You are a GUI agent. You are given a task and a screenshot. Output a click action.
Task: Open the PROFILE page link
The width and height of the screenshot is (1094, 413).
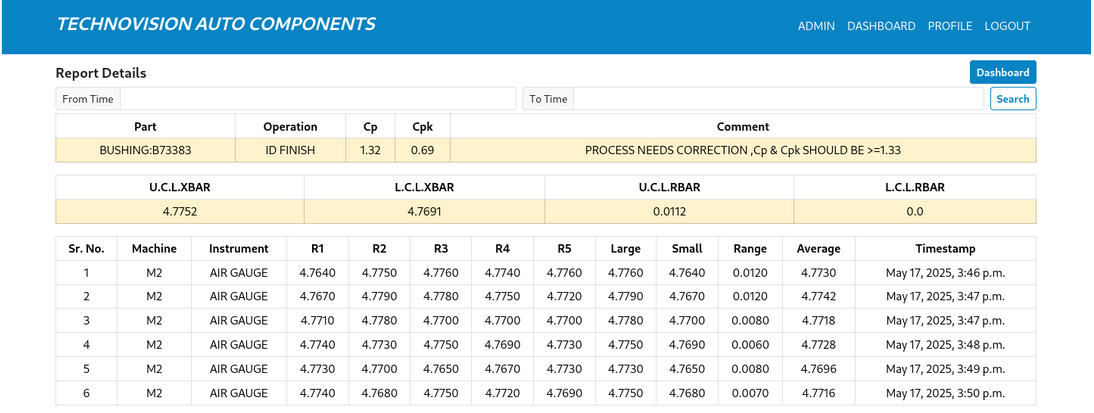(x=950, y=26)
